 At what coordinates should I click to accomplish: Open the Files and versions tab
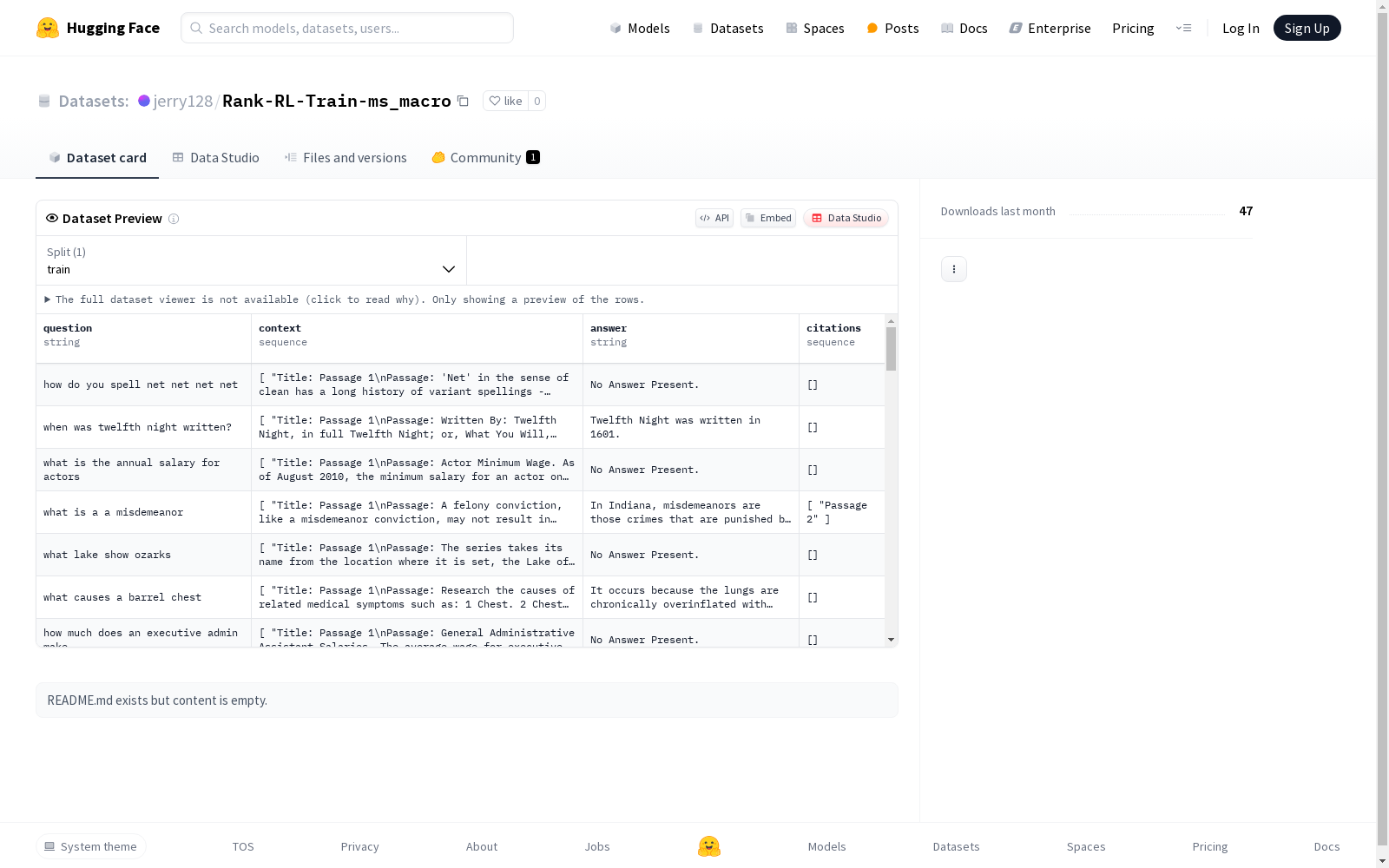point(346,157)
